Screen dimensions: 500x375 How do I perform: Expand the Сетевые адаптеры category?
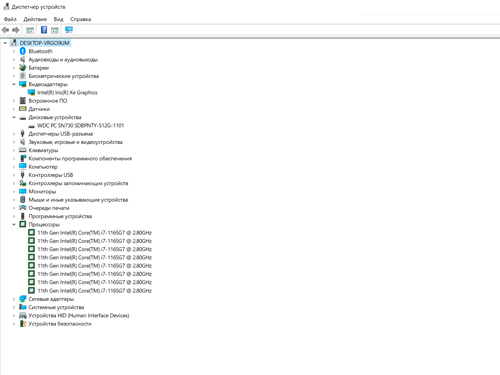tap(14, 299)
